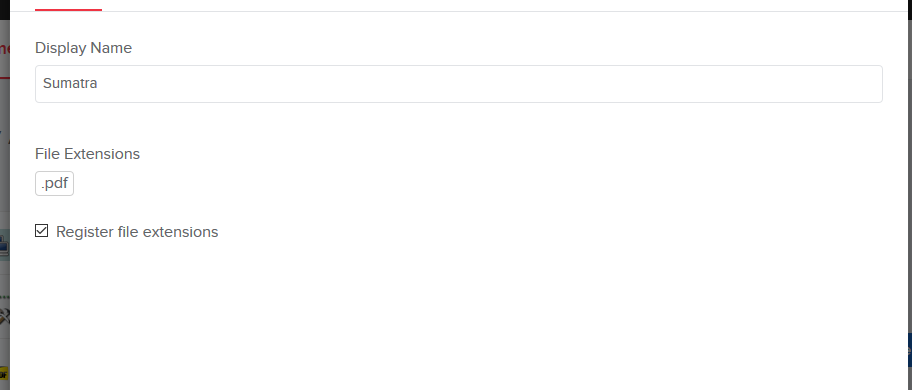This screenshot has width=912, height=390.
Task: Select the .pdf file extension tag
Action: [x=55, y=184]
